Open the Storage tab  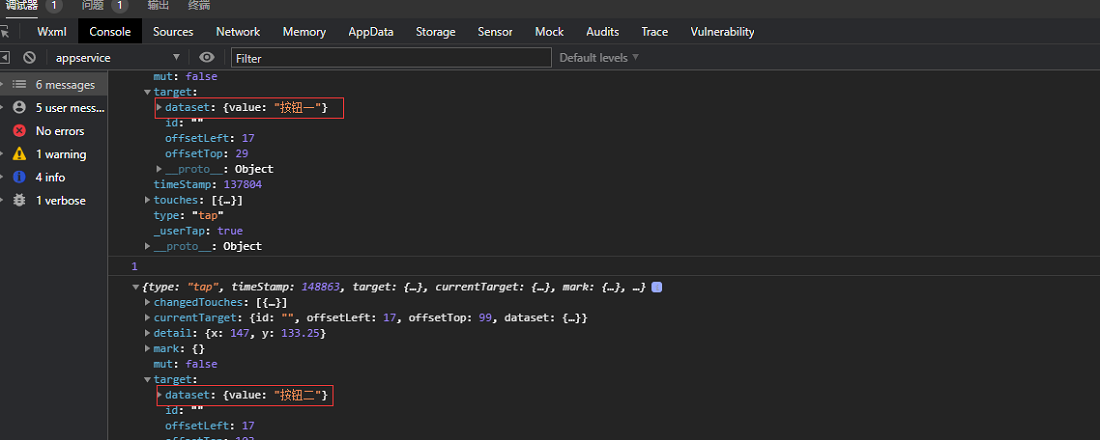coord(435,32)
